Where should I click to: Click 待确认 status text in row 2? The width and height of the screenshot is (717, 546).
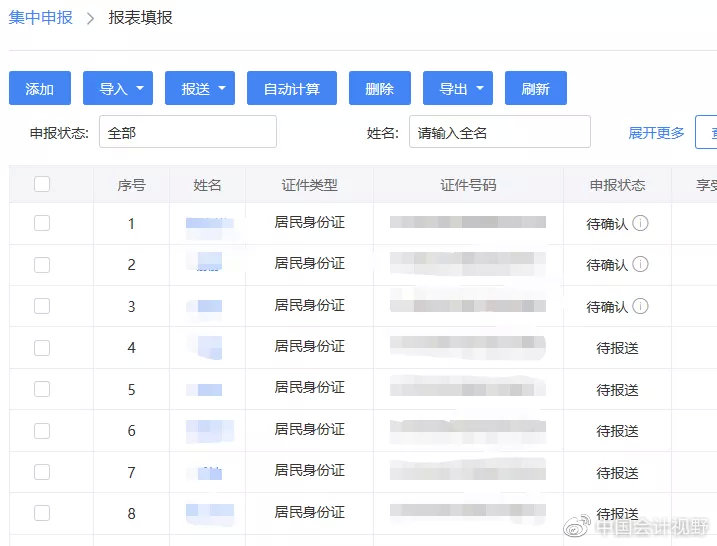[x=607, y=265]
